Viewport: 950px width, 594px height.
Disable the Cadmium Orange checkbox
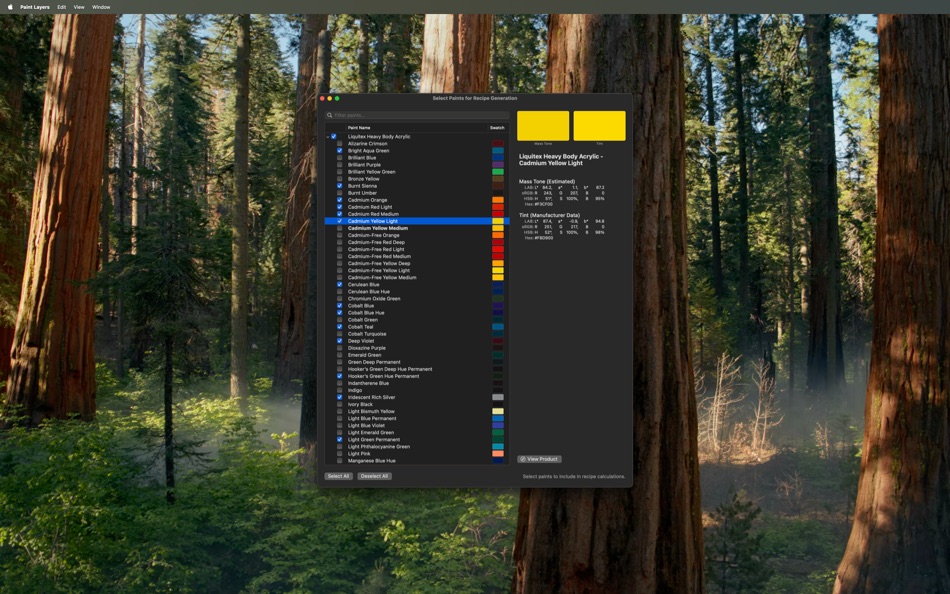[339, 200]
